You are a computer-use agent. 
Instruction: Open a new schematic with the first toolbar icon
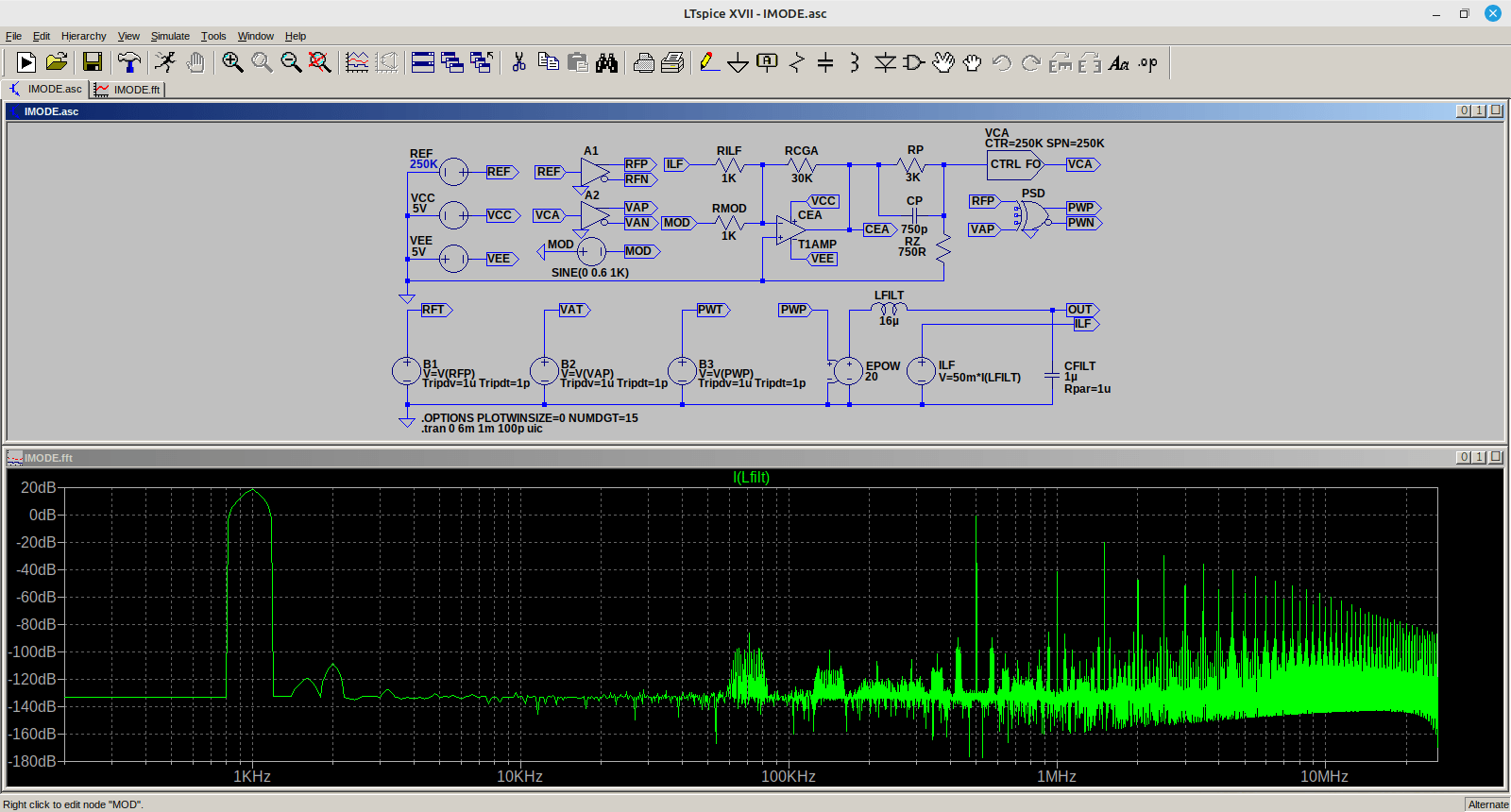(26, 62)
